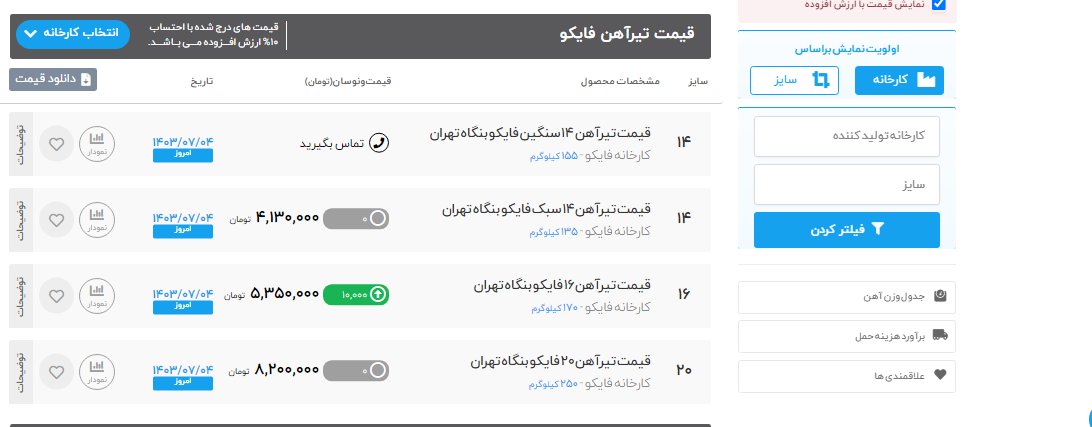Viewport: 1092px width, 427px height.
Task: Add تیرآهن ۲۰ to favorites via heart icon
Action: pyautogui.click(x=56, y=371)
